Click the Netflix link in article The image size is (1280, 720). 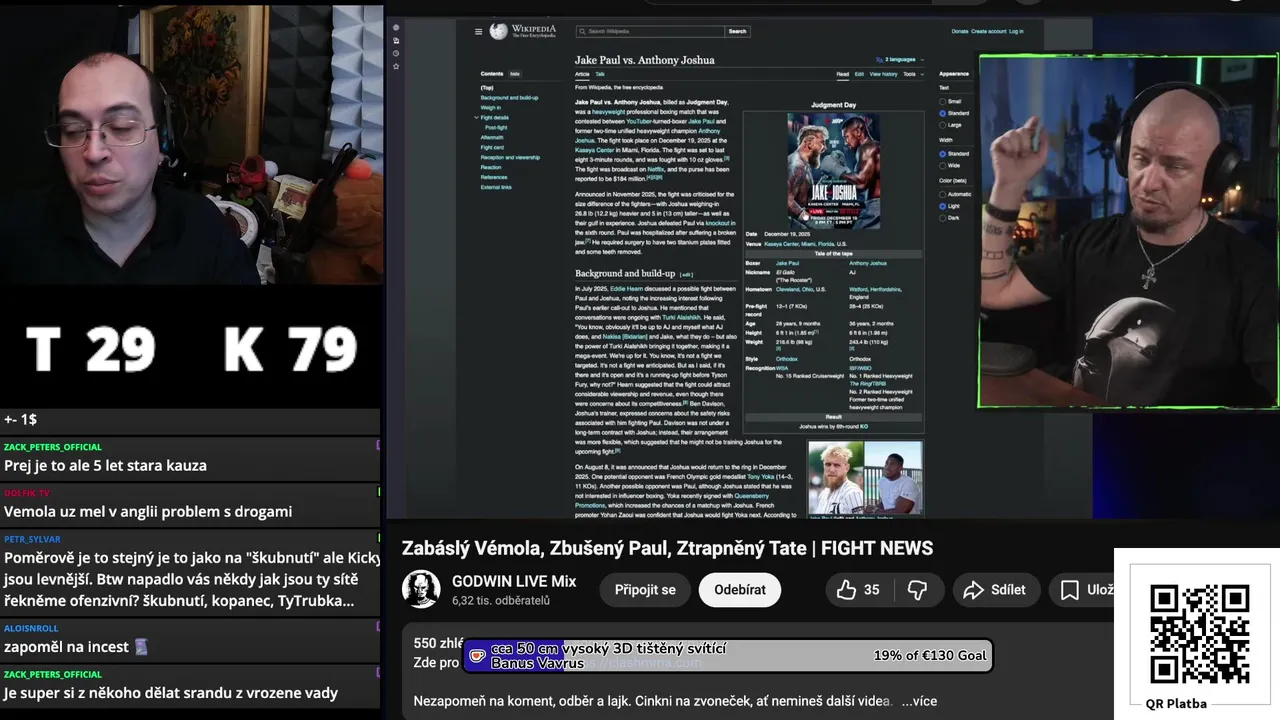(x=655, y=169)
